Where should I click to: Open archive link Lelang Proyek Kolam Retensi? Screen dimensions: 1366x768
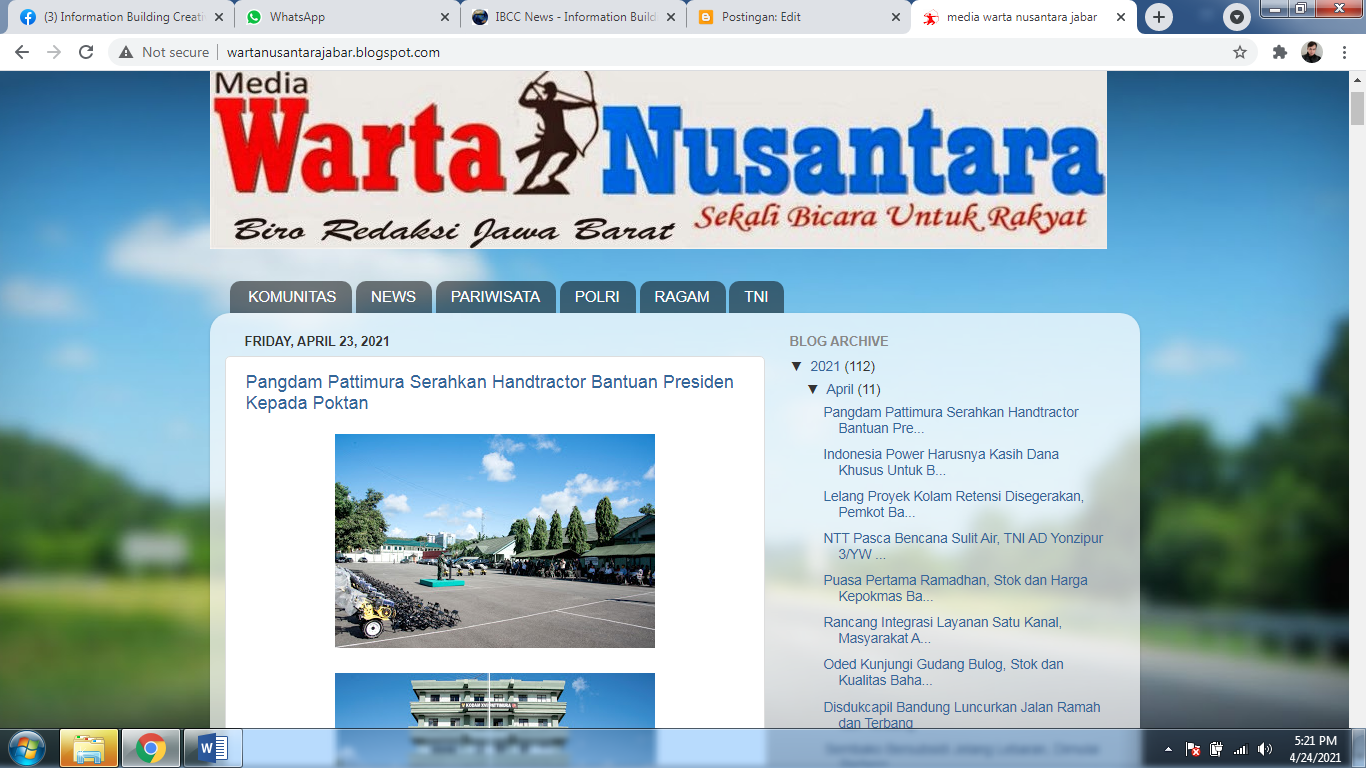[x=953, y=504]
